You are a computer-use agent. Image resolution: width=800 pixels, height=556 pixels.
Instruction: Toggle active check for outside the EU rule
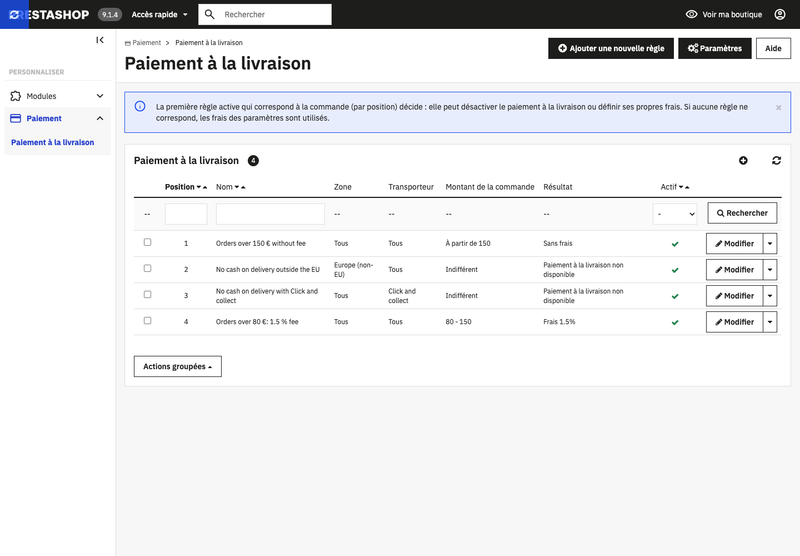pyautogui.click(x=675, y=270)
